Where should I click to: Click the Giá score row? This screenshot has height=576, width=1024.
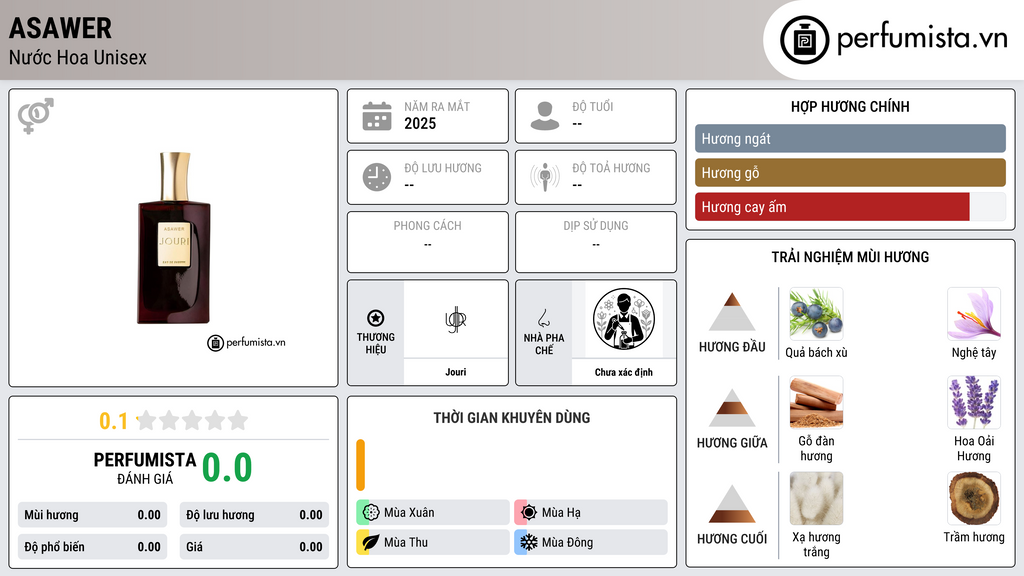click(x=254, y=547)
